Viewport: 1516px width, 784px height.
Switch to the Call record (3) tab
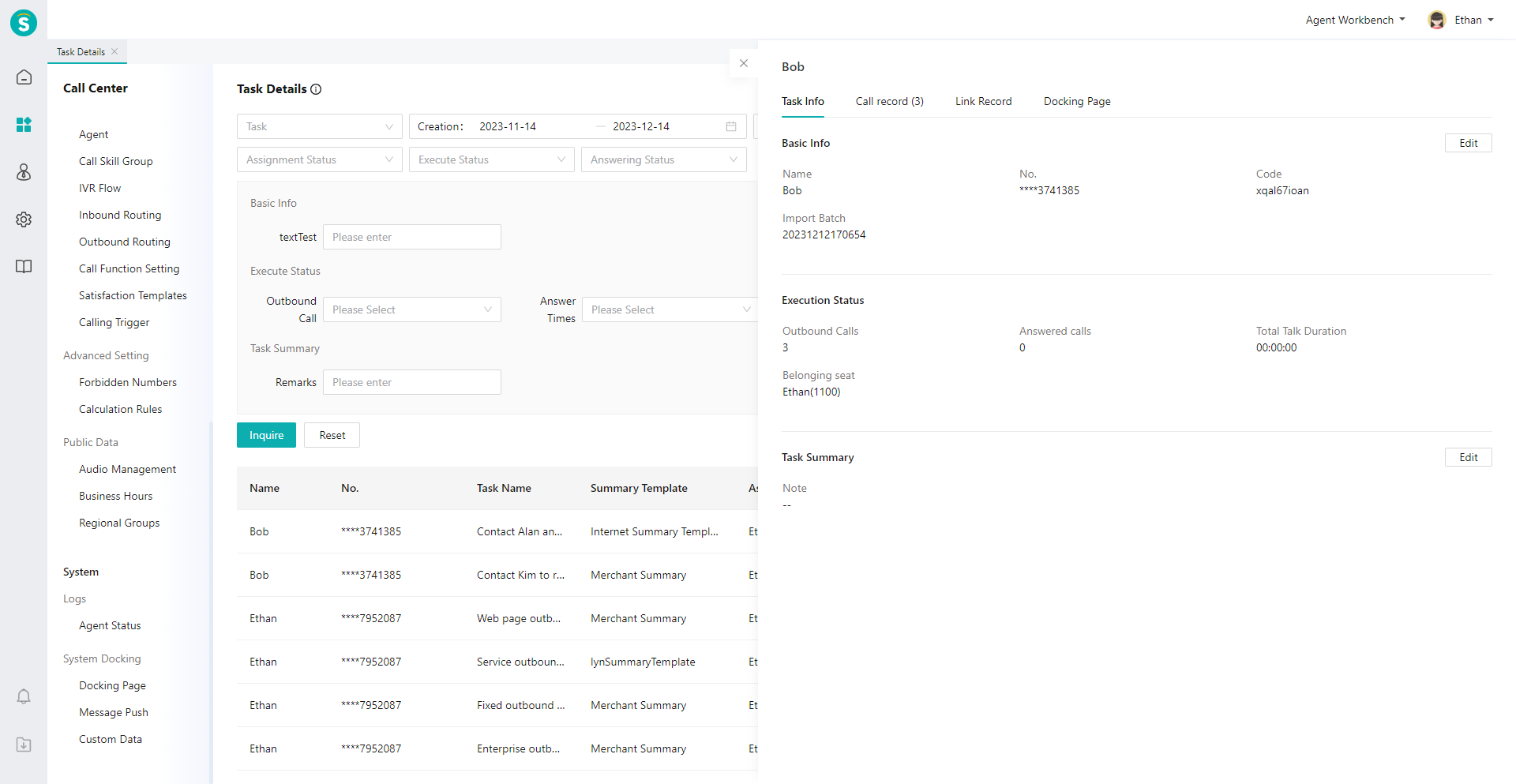890,101
